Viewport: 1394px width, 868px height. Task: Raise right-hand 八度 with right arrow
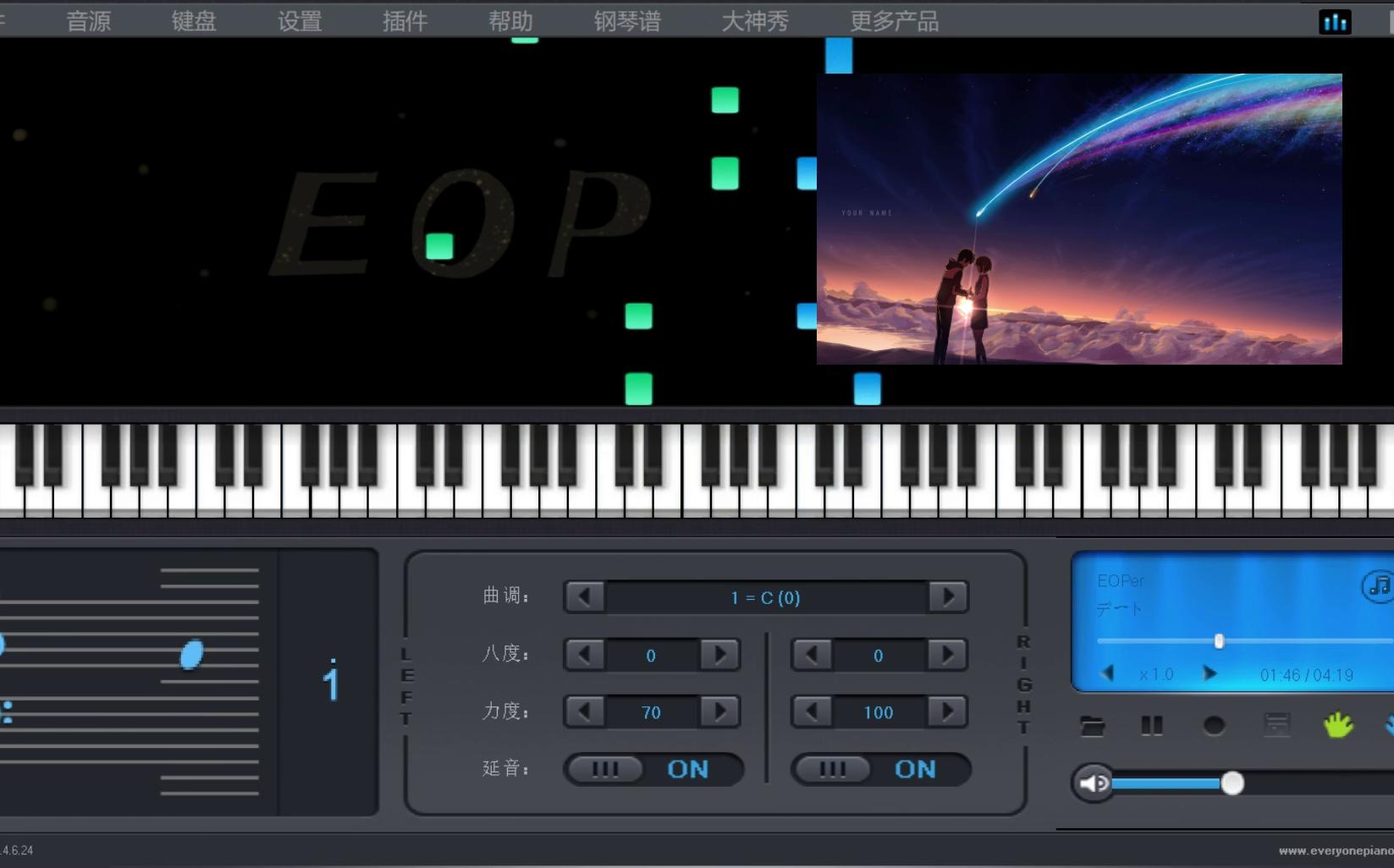click(x=948, y=655)
